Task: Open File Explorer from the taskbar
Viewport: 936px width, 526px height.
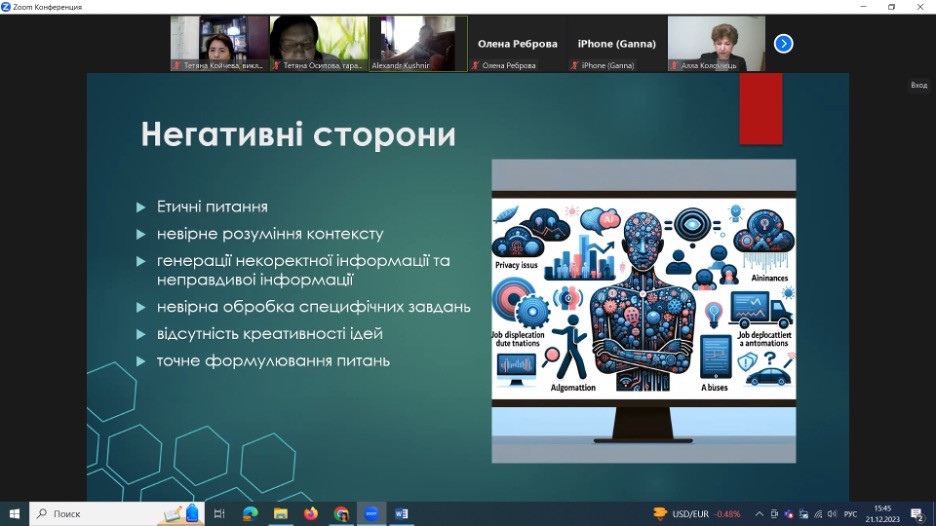Action: pyautogui.click(x=281, y=513)
